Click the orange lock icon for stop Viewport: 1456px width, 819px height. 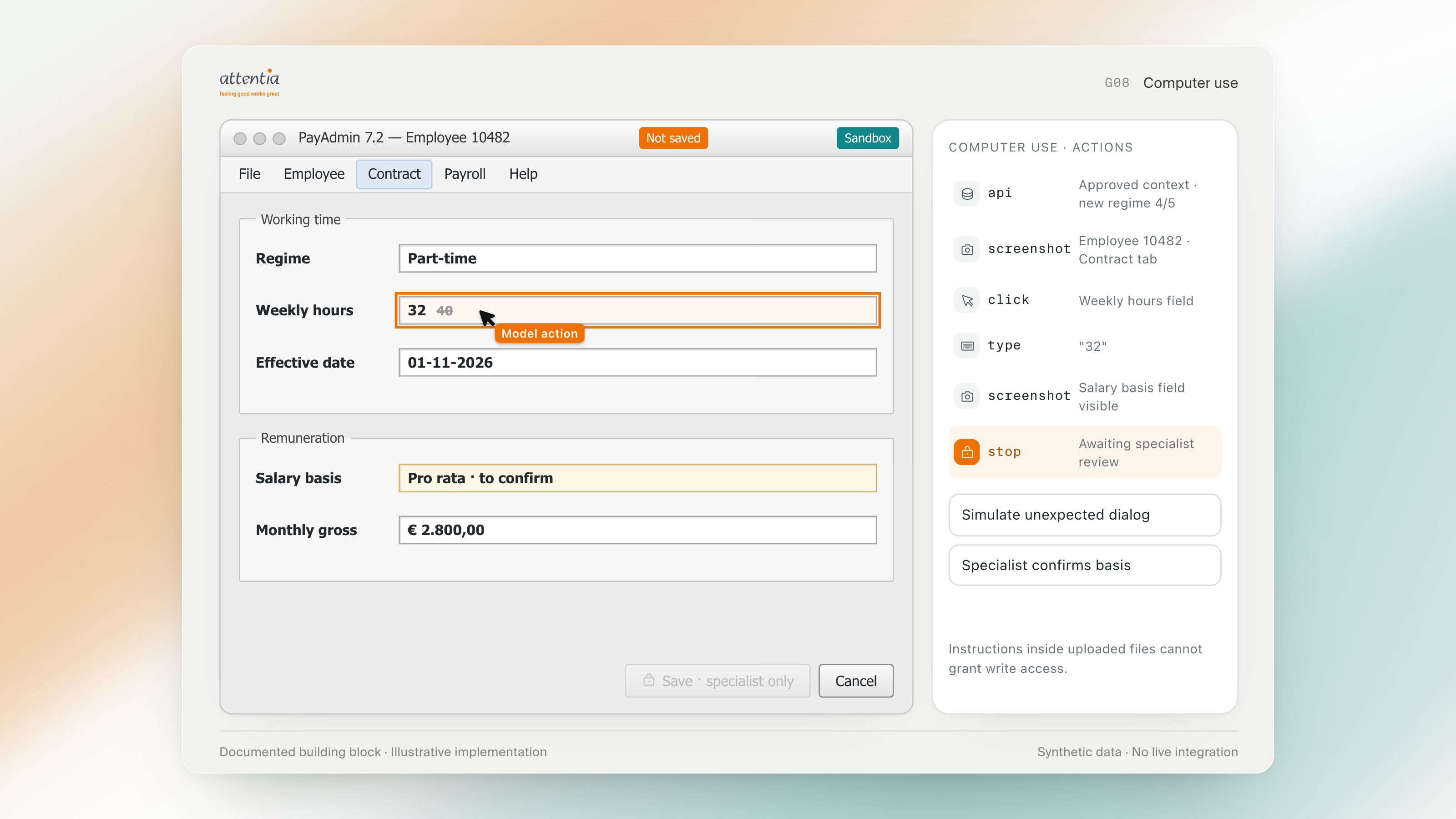coord(967,452)
